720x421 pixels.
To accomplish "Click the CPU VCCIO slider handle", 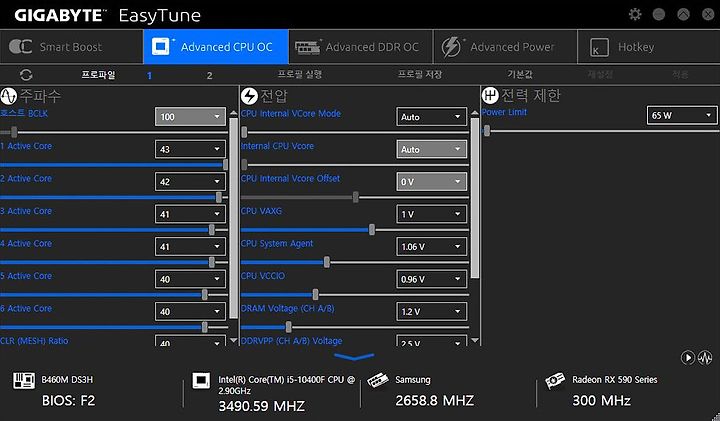I will [x=315, y=295].
